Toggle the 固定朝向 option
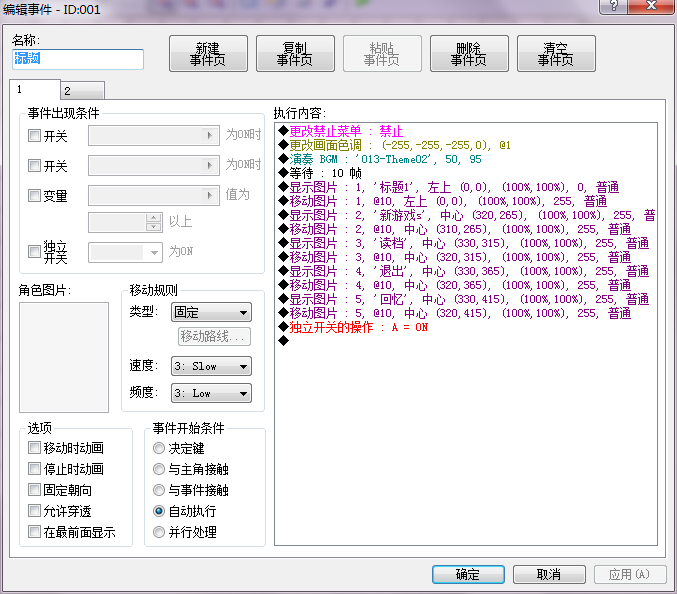This screenshot has width=677, height=594. tap(34, 490)
